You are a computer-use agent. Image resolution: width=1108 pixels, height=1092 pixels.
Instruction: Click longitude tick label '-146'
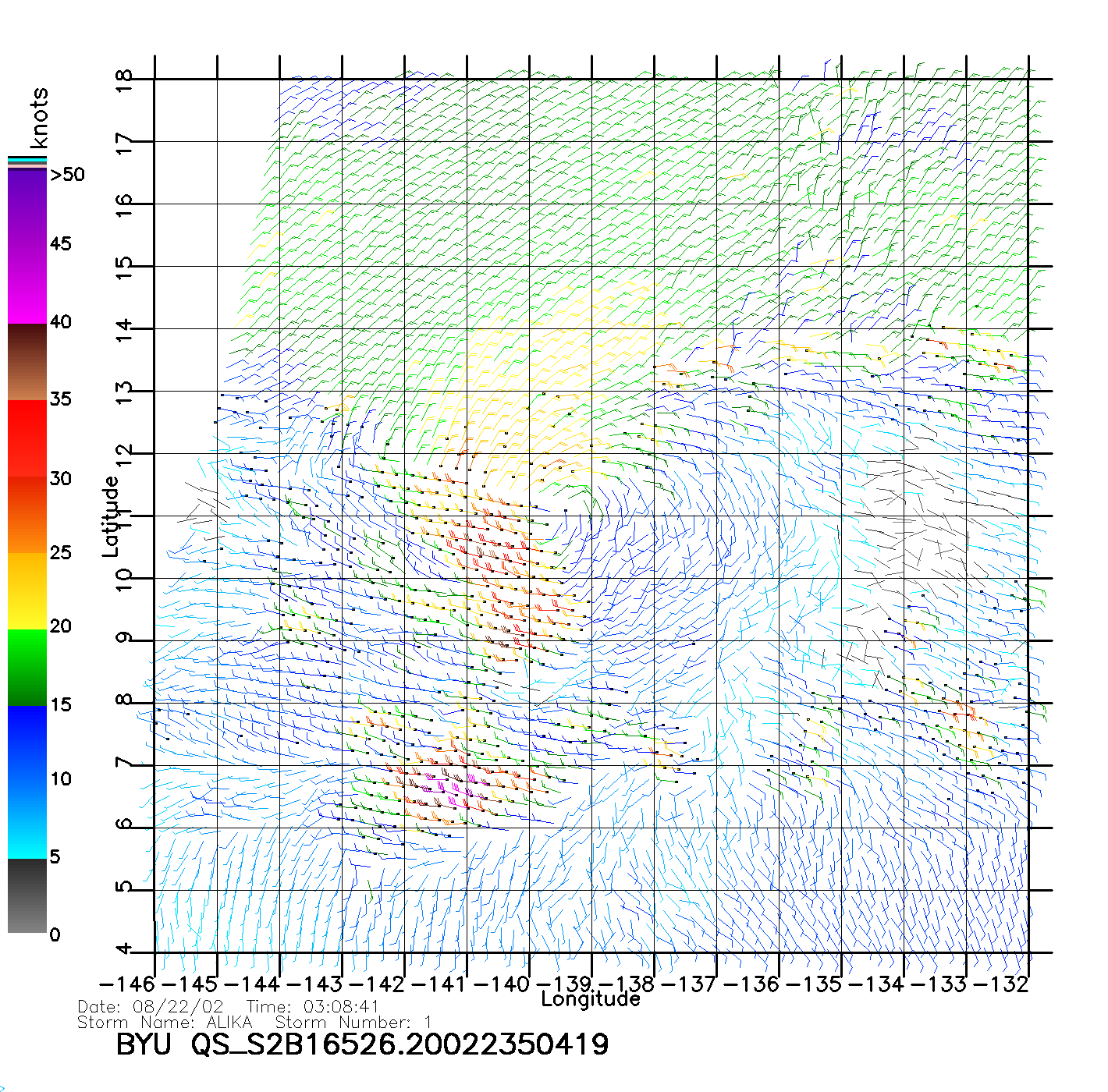127,984
